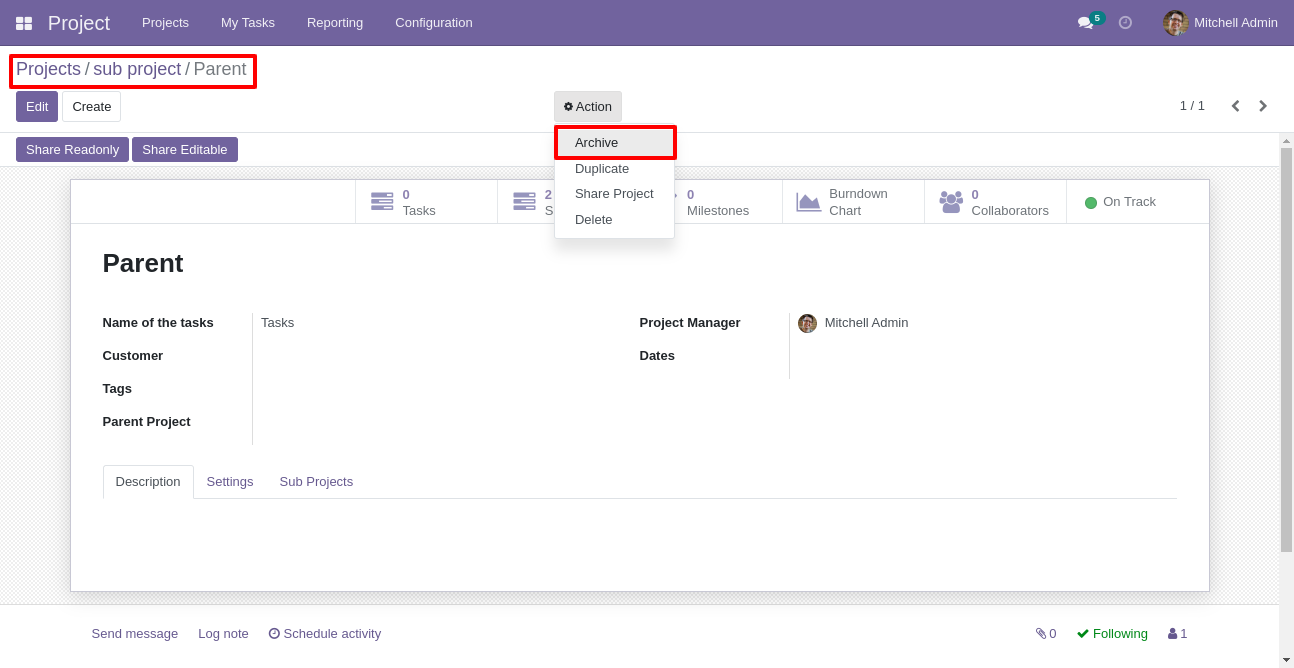
Task: Click Schedule activity in chatter
Action: [x=325, y=633]
